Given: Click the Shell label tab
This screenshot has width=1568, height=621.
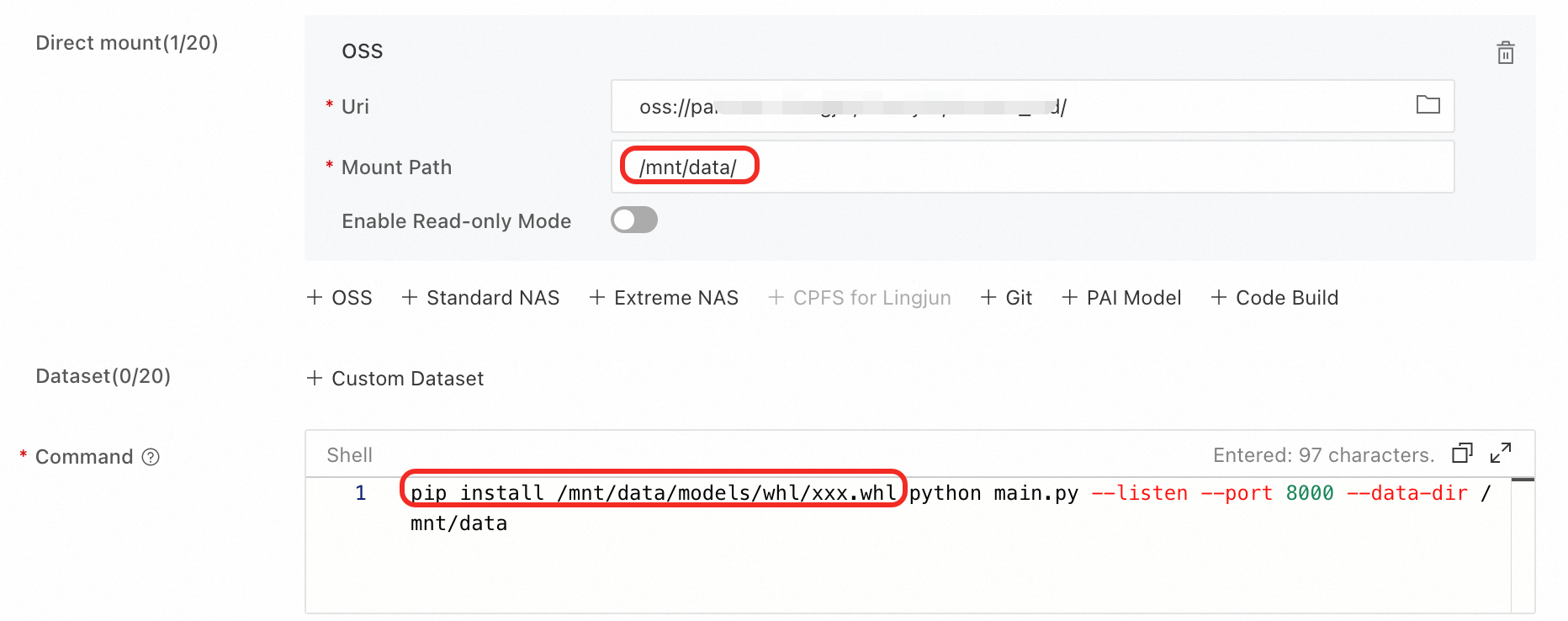Looking at the screenshot, I should point(349,455).
